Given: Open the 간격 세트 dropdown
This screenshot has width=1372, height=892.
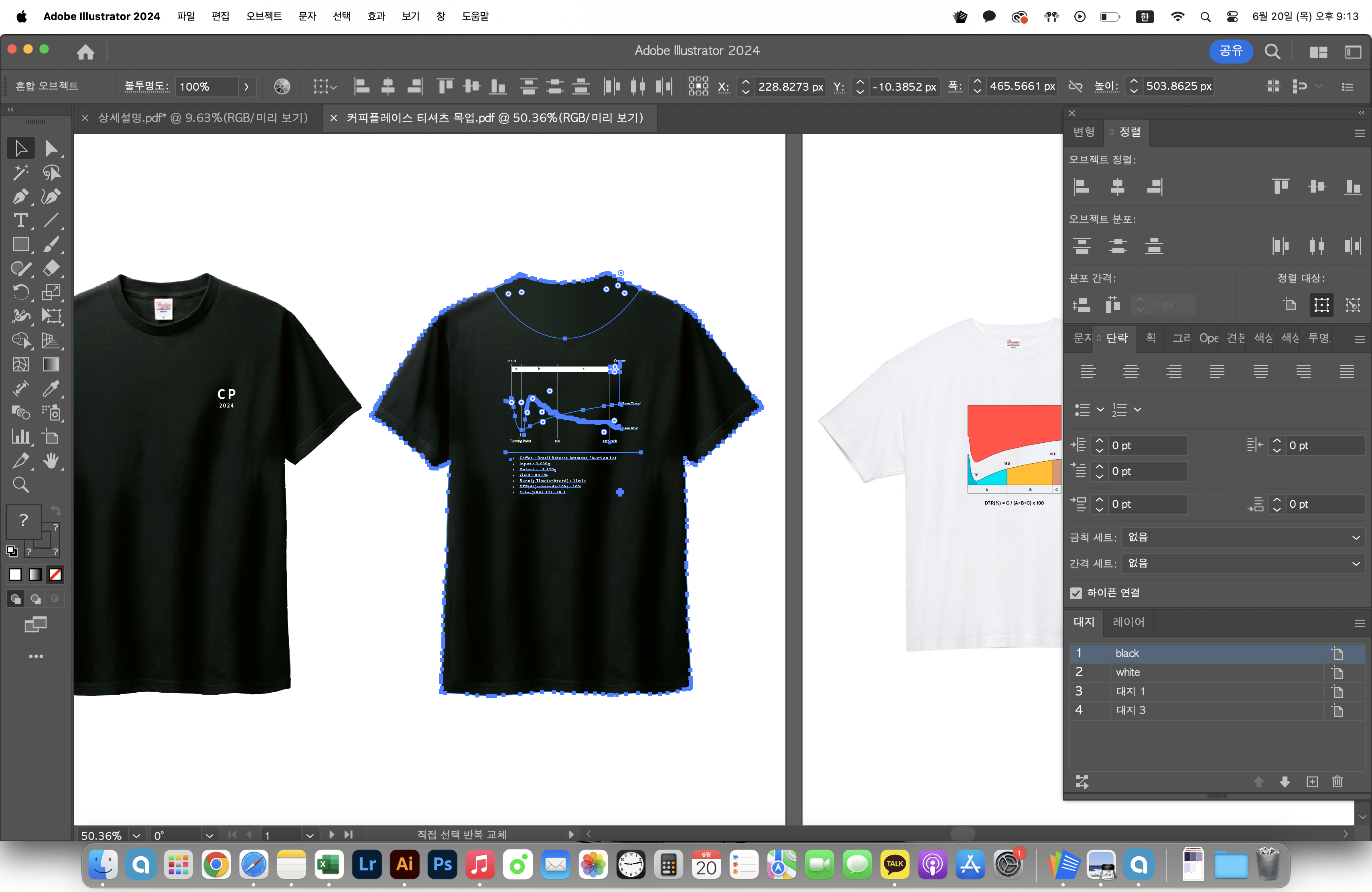Looking at the screenshot, I should [x=1242, y=564].
